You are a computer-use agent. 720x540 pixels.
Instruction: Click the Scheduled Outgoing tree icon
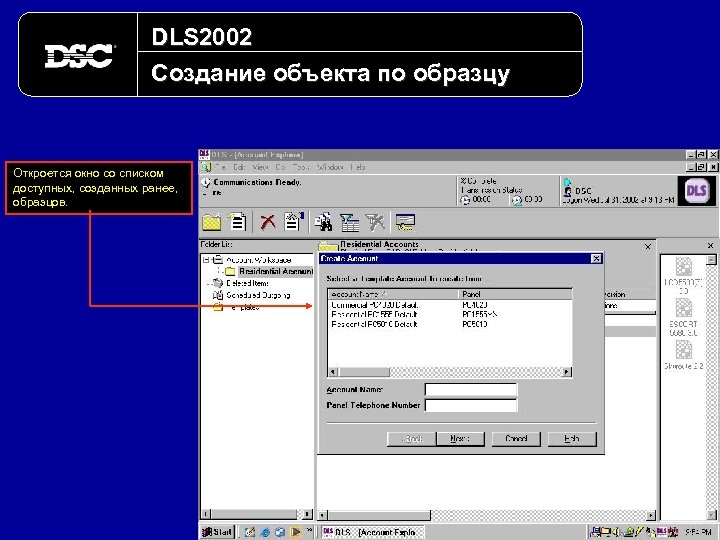[x=218, y=295]
